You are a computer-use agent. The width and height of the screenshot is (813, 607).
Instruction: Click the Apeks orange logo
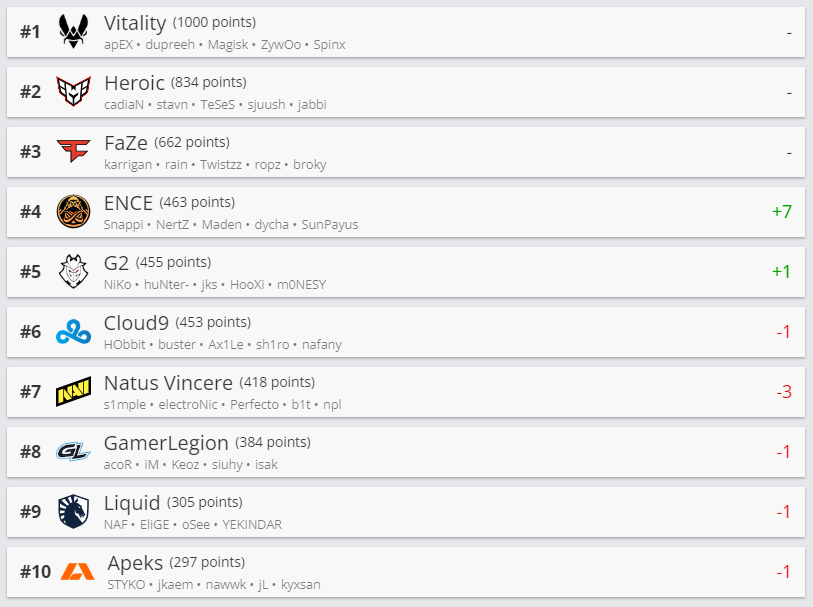tap(77, 572)
